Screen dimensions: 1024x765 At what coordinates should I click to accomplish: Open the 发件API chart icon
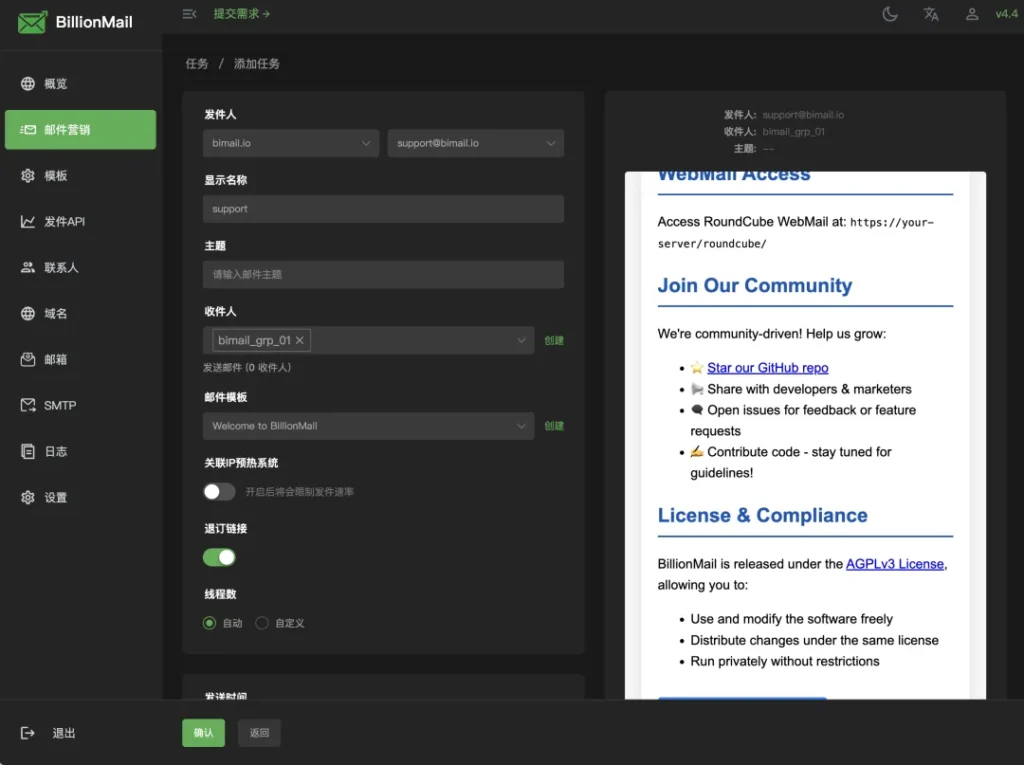click(28, 222)
